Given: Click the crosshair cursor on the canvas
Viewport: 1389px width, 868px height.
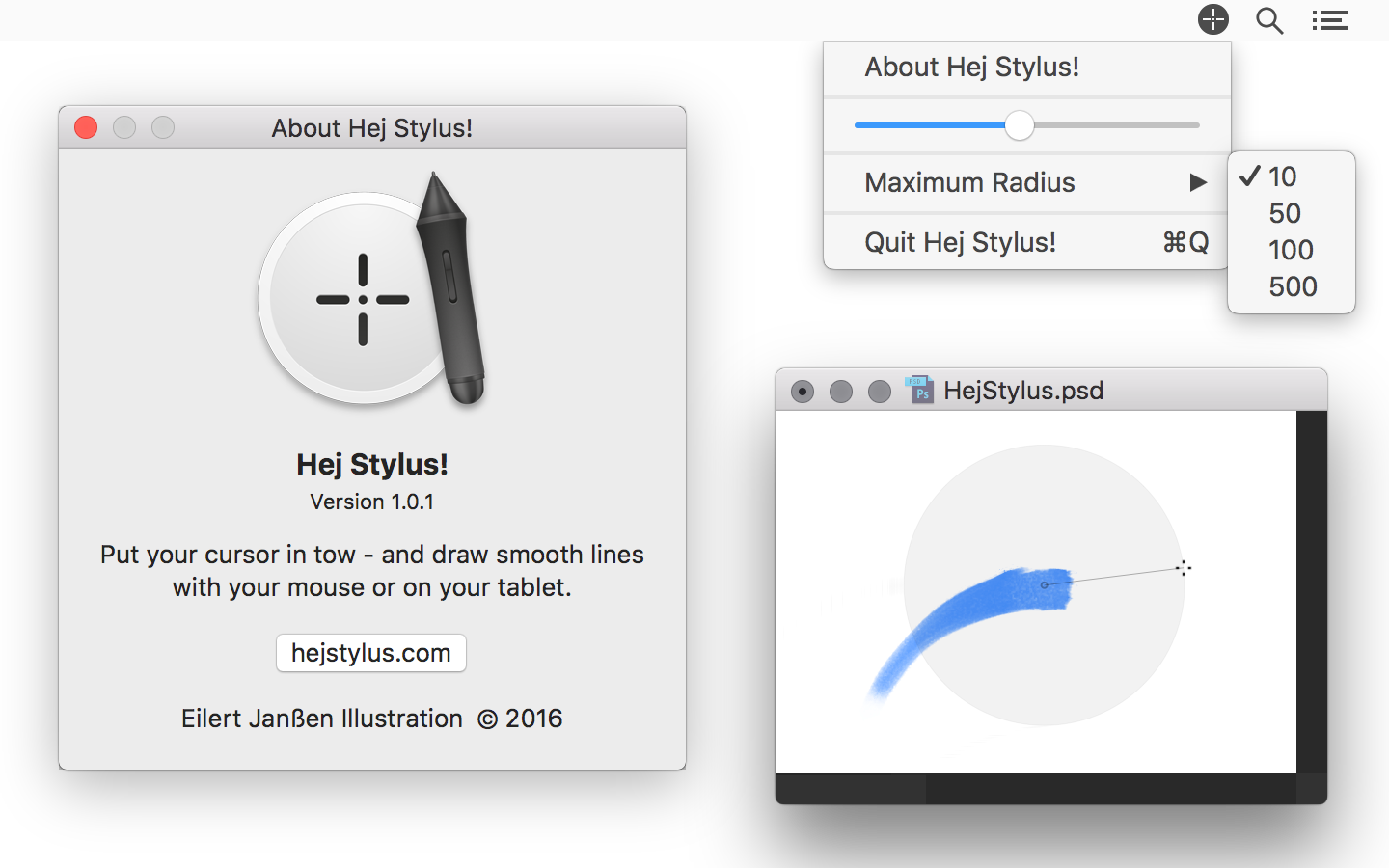Looking at the screenshot, I should (x=1184, y=568).
